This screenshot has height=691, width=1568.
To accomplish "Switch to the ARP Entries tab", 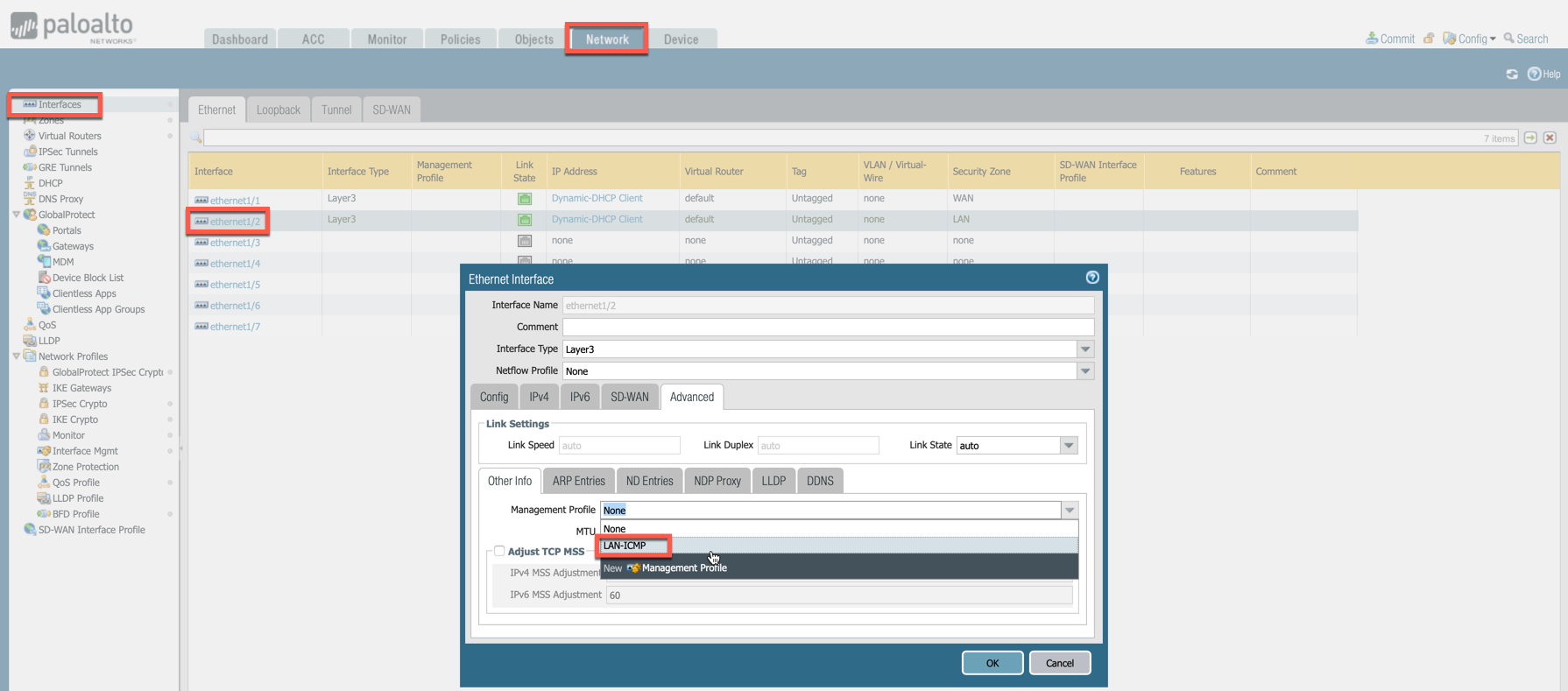I will click(x=578, y=481).
